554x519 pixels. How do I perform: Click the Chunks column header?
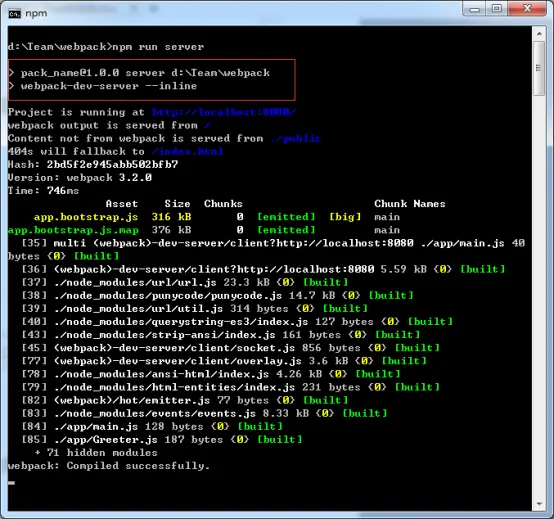pos(223,204)
